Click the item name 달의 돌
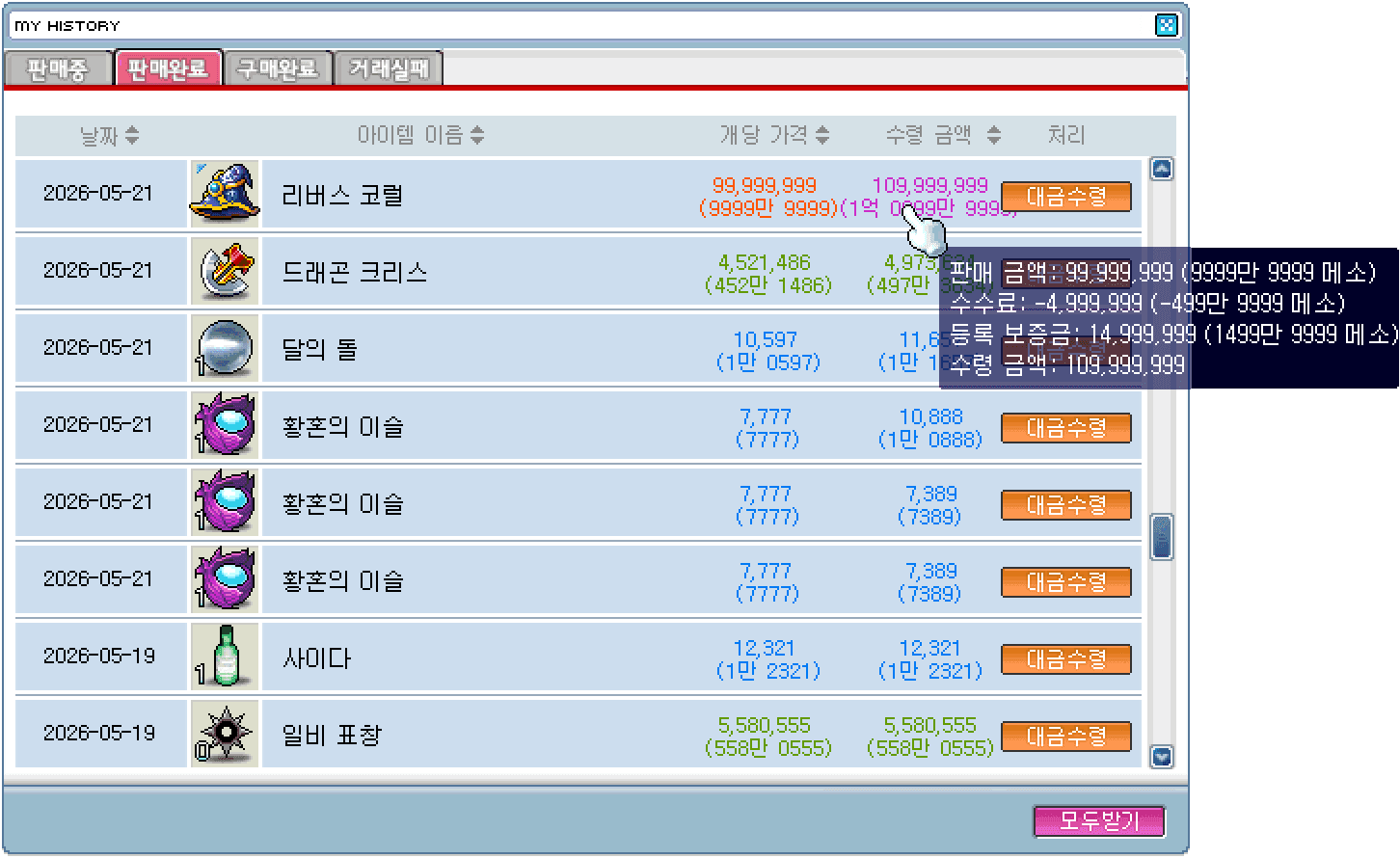This screenshot has width=1400, height=858. (x=319, y=349)
